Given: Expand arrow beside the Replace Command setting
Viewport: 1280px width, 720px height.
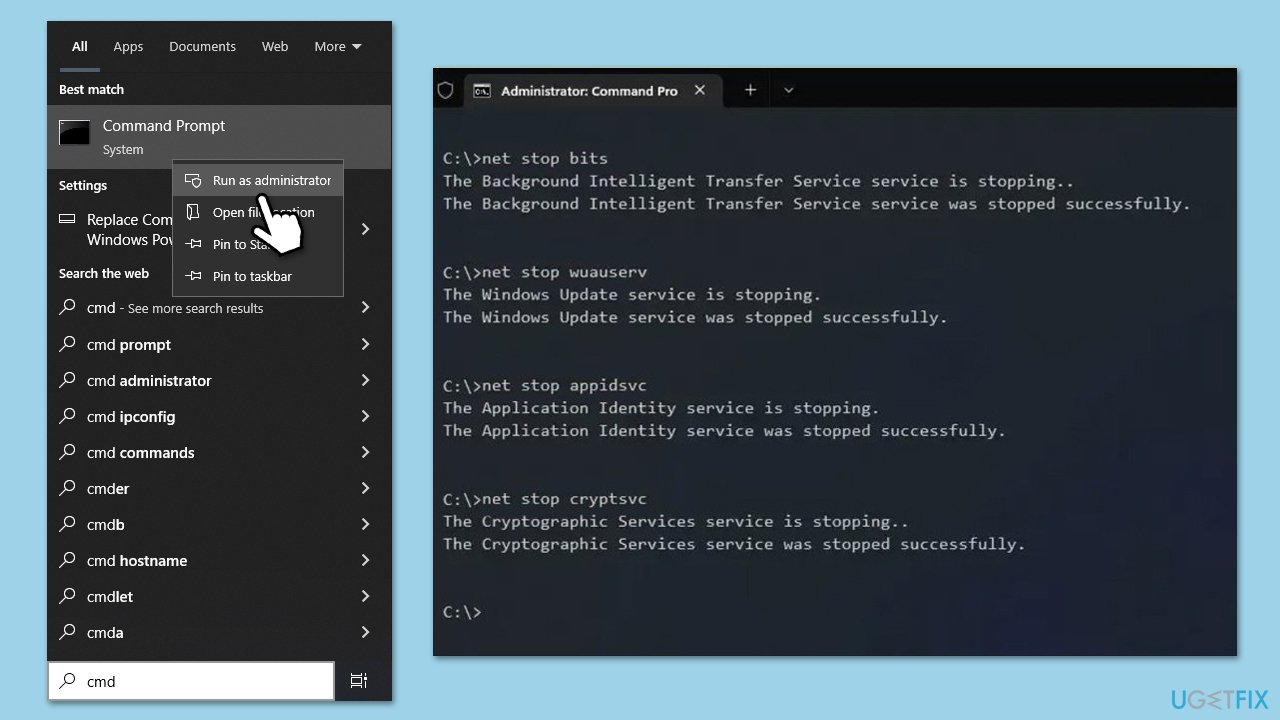Looking at the screenshot, I should pos(366,229).
